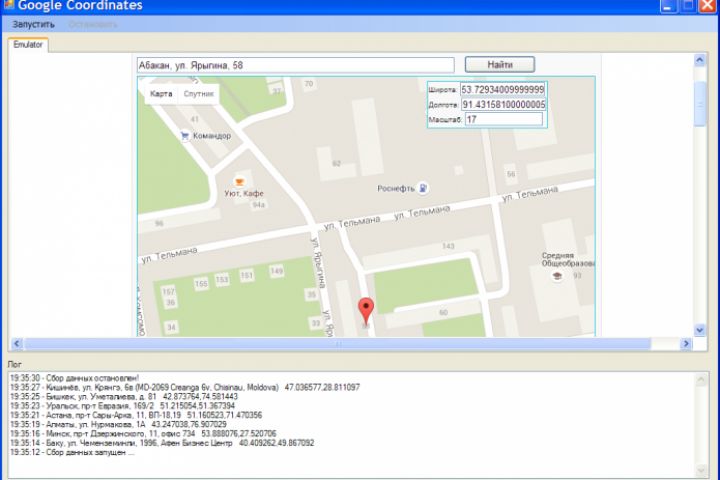Click the map panel scroll up arrow
This screenshot has height=480, width=720.
coord(700,61)
